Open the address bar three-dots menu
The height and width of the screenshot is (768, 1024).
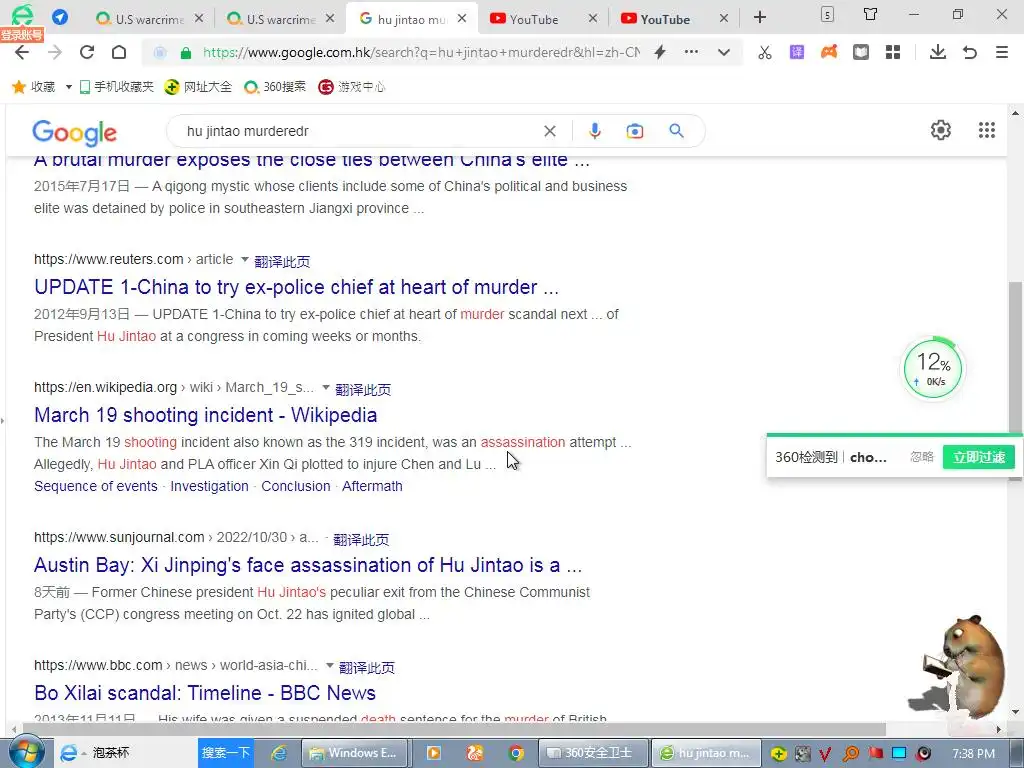point(691,52)
